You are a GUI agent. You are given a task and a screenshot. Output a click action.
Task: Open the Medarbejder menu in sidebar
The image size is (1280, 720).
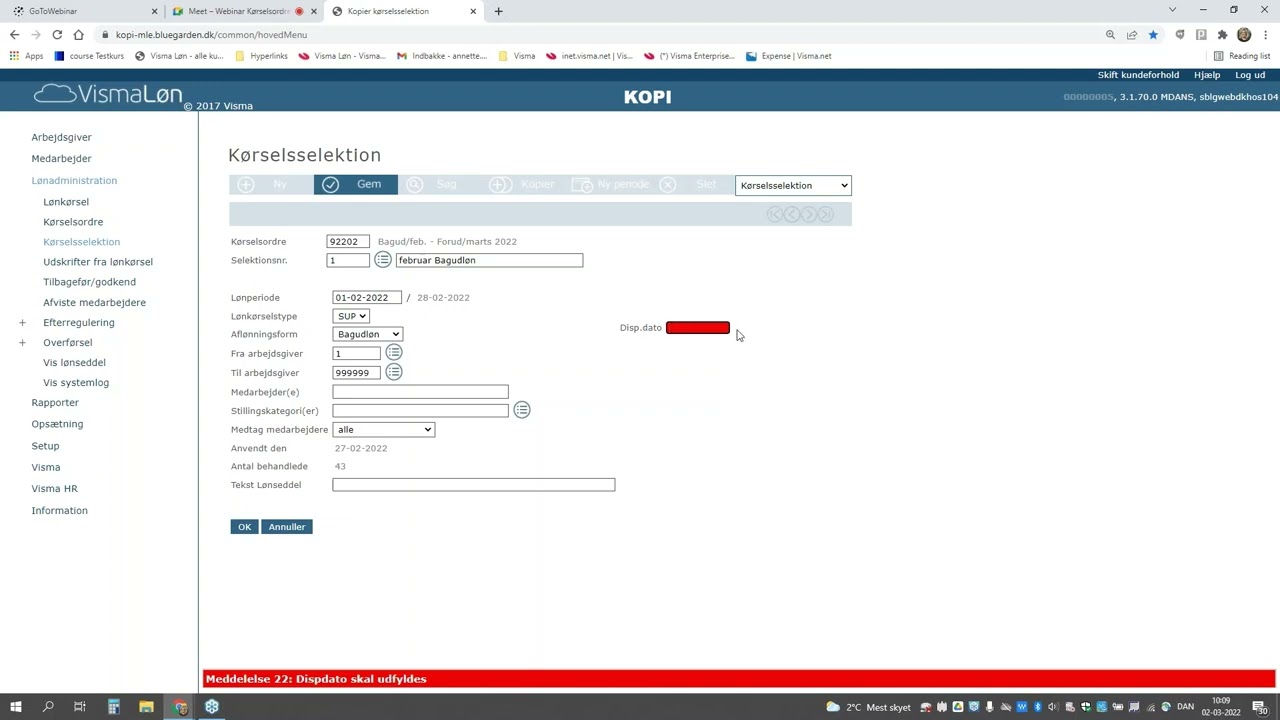[x=61, y=158]
